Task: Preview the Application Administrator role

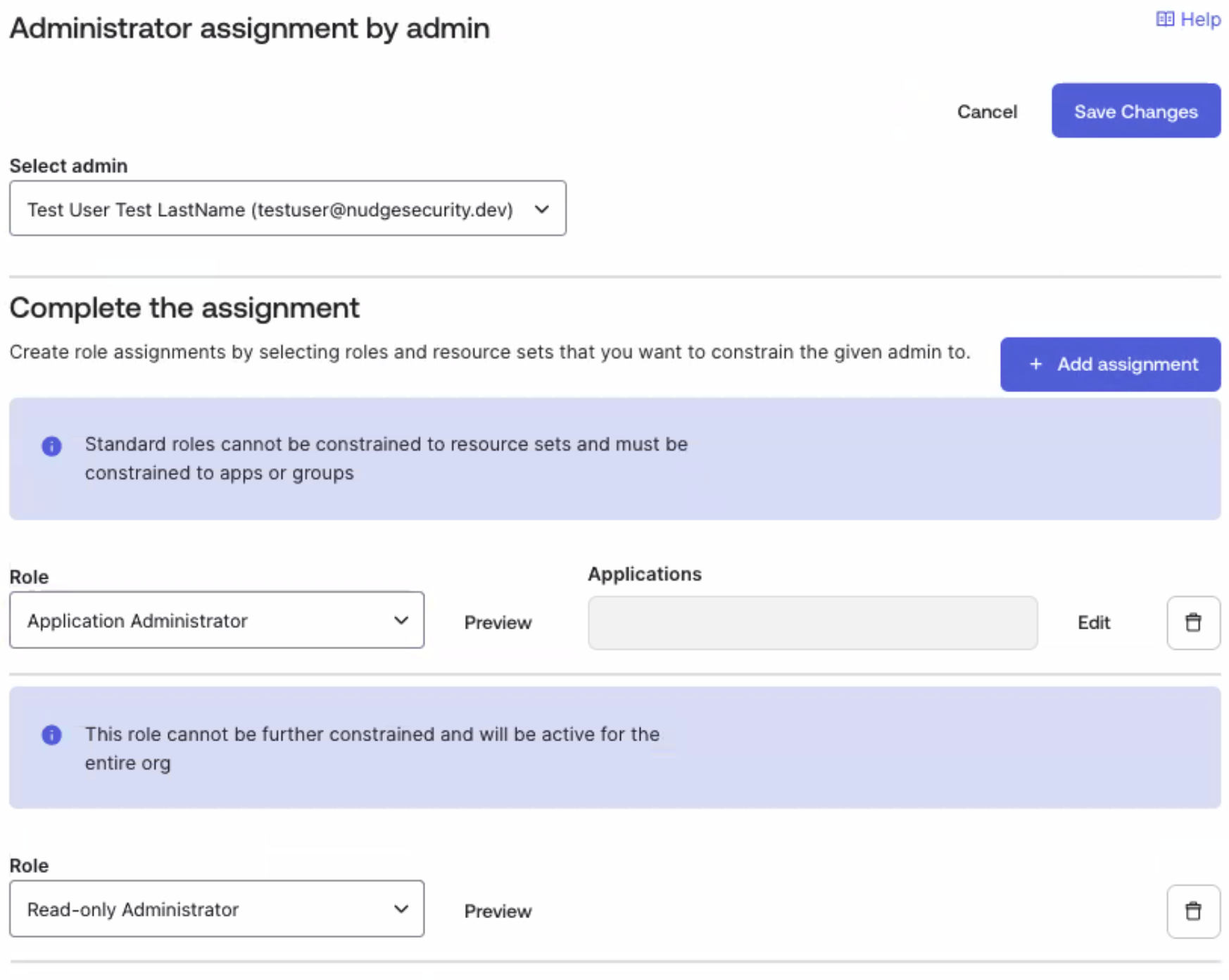Action: (498, 622)
